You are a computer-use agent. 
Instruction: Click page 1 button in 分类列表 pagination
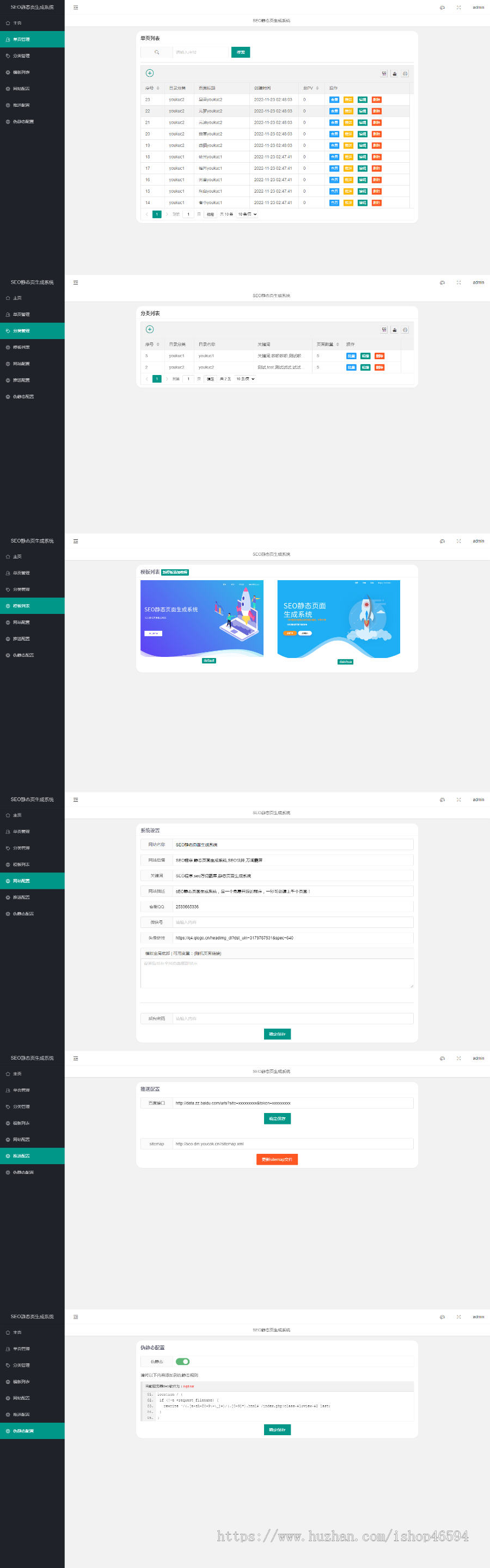(x=156, y=379)
